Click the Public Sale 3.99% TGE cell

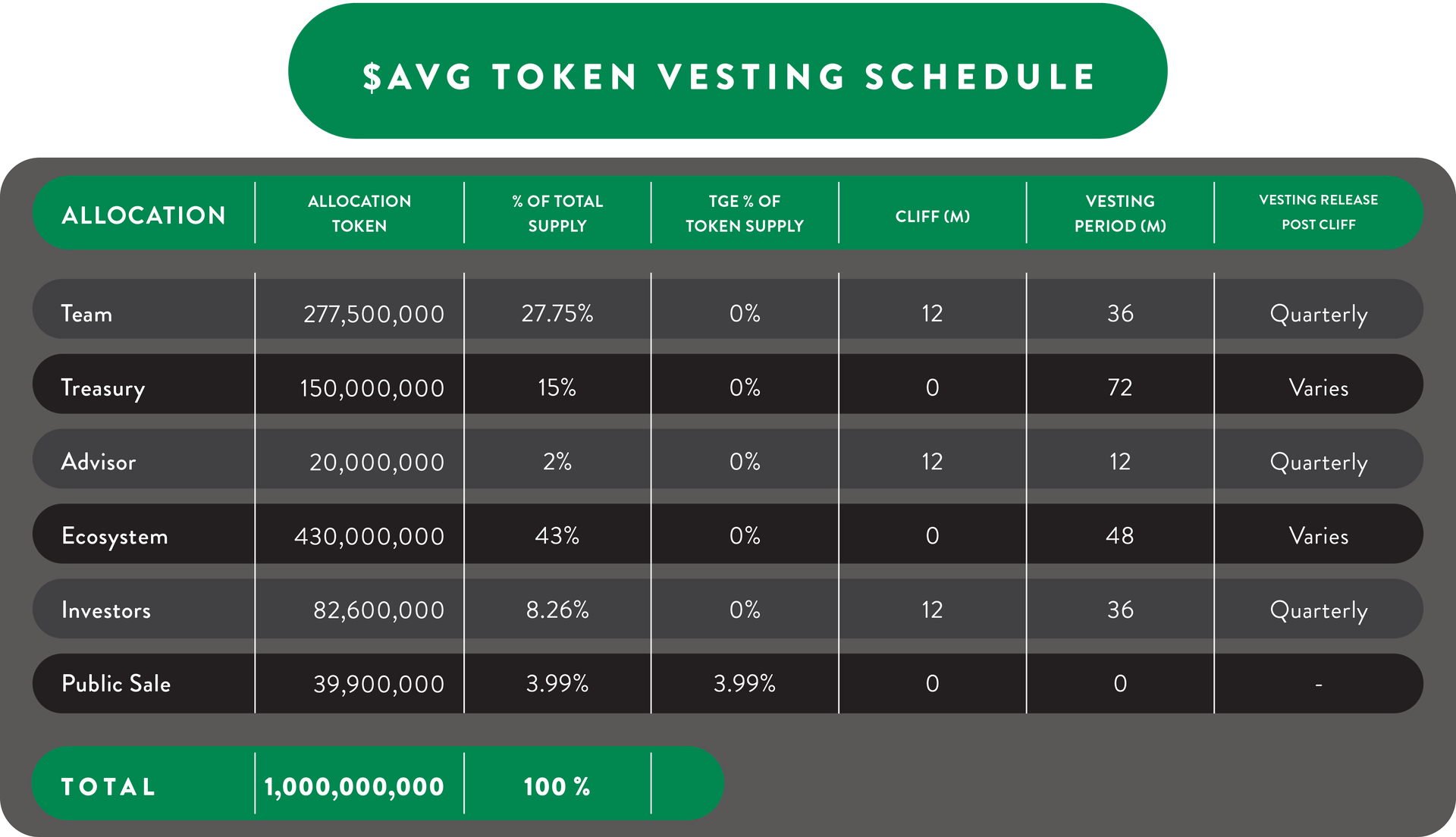pyautogui.click(x=745, y=684)
